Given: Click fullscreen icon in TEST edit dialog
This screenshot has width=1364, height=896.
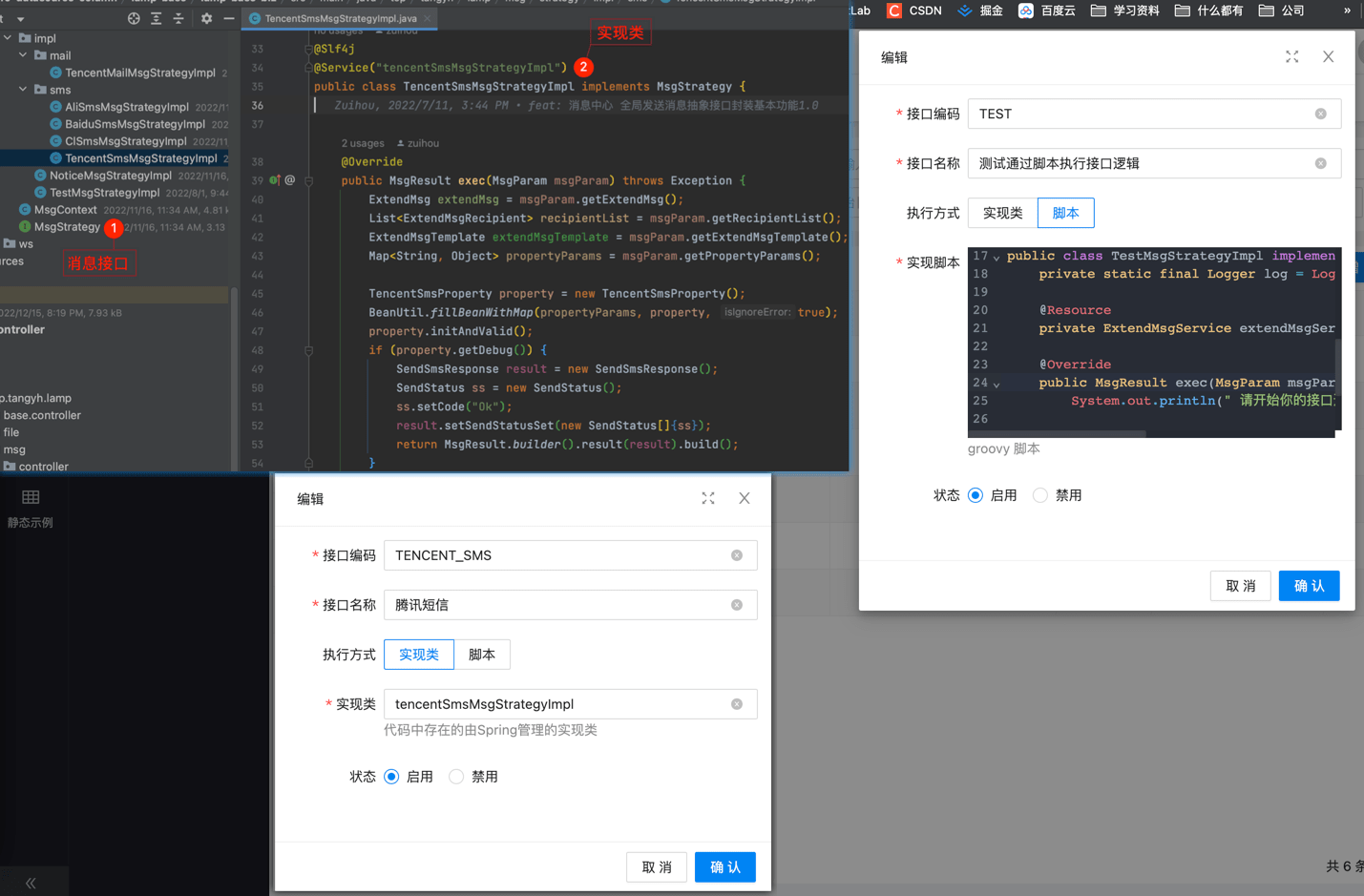Looking at the screenshot, I should (x=1291, y=57).
